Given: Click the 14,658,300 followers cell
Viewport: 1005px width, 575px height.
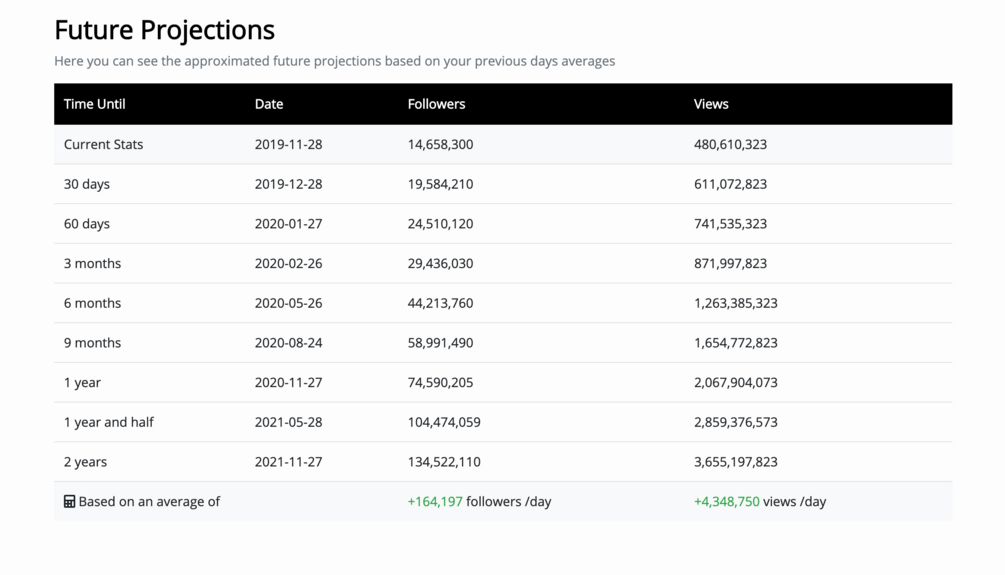Looking at the screenshot, I should point(440,144).
